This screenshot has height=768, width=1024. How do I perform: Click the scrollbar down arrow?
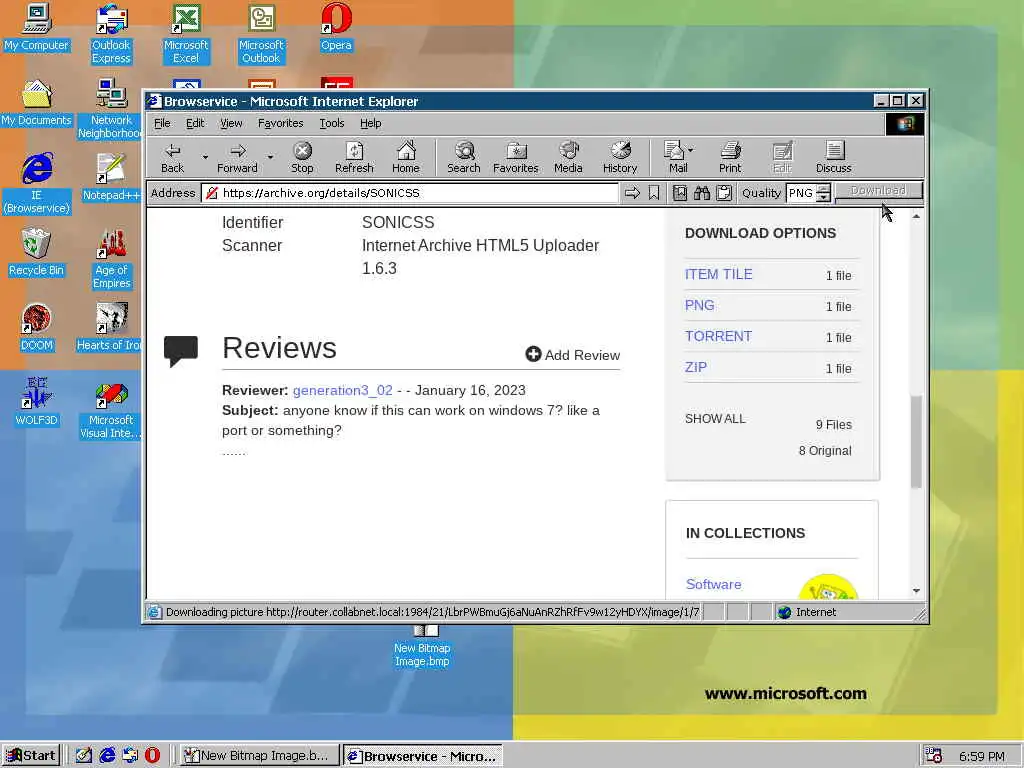point(916,590)
